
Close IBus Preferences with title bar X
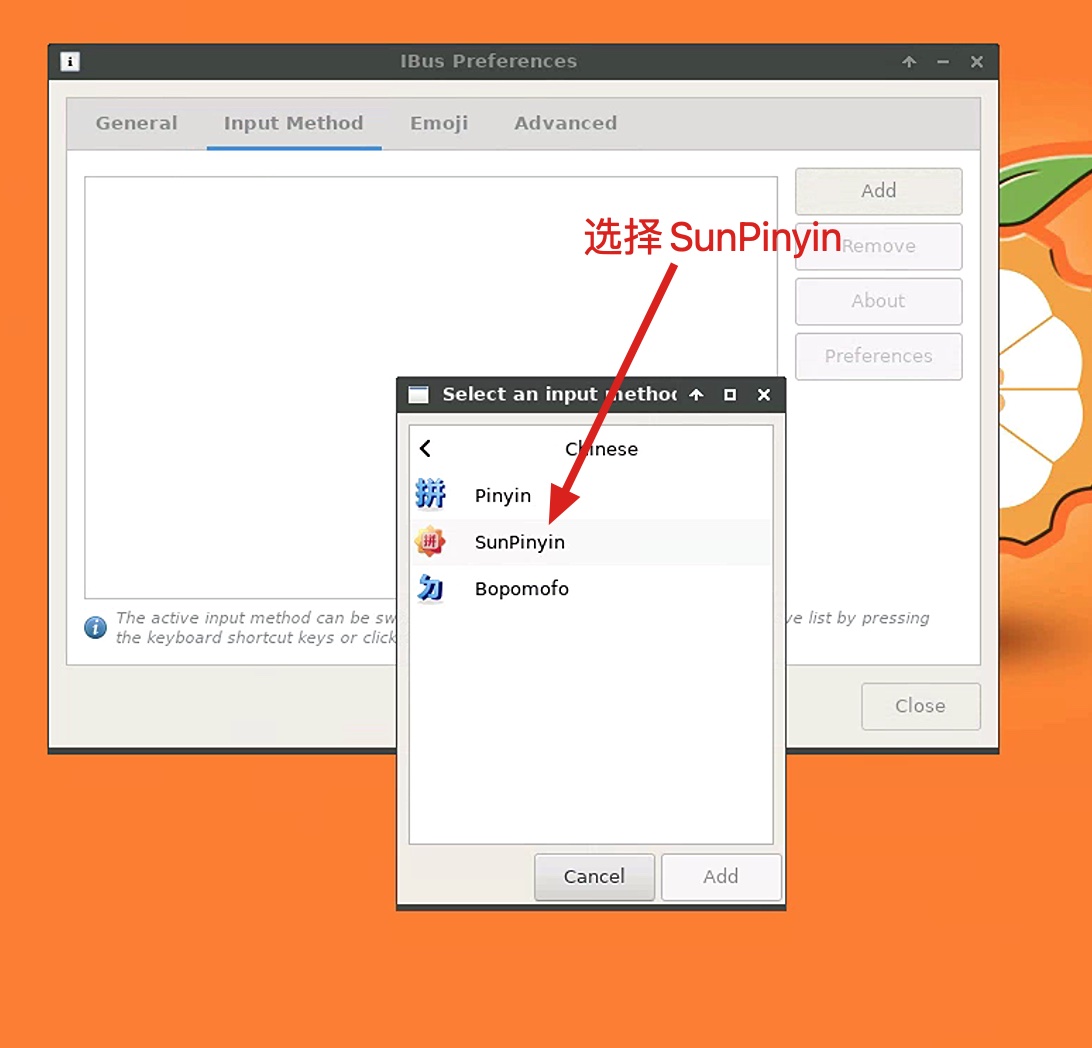(977, 62)
